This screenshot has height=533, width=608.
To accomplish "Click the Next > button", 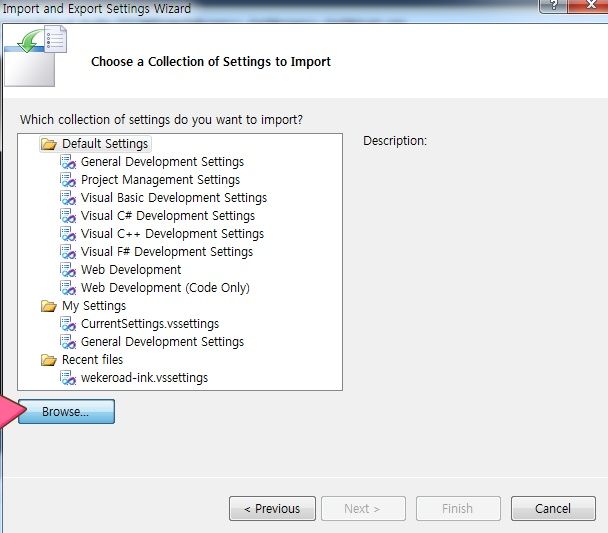I will click(363, 509).
